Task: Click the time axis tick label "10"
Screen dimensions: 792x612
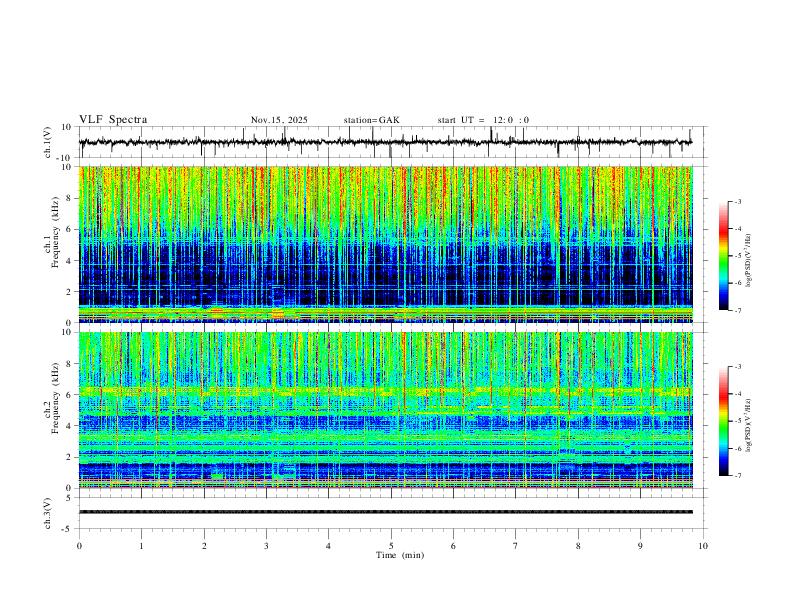Action: pos(703,546)
